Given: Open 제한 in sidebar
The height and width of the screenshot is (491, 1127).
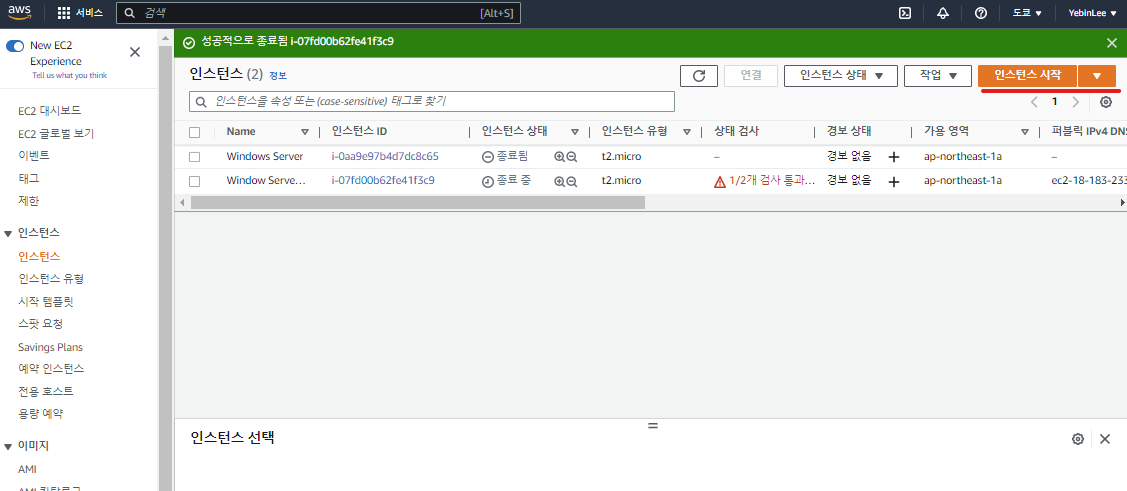Looking at the screenshot, I should (x=29, y=201).
